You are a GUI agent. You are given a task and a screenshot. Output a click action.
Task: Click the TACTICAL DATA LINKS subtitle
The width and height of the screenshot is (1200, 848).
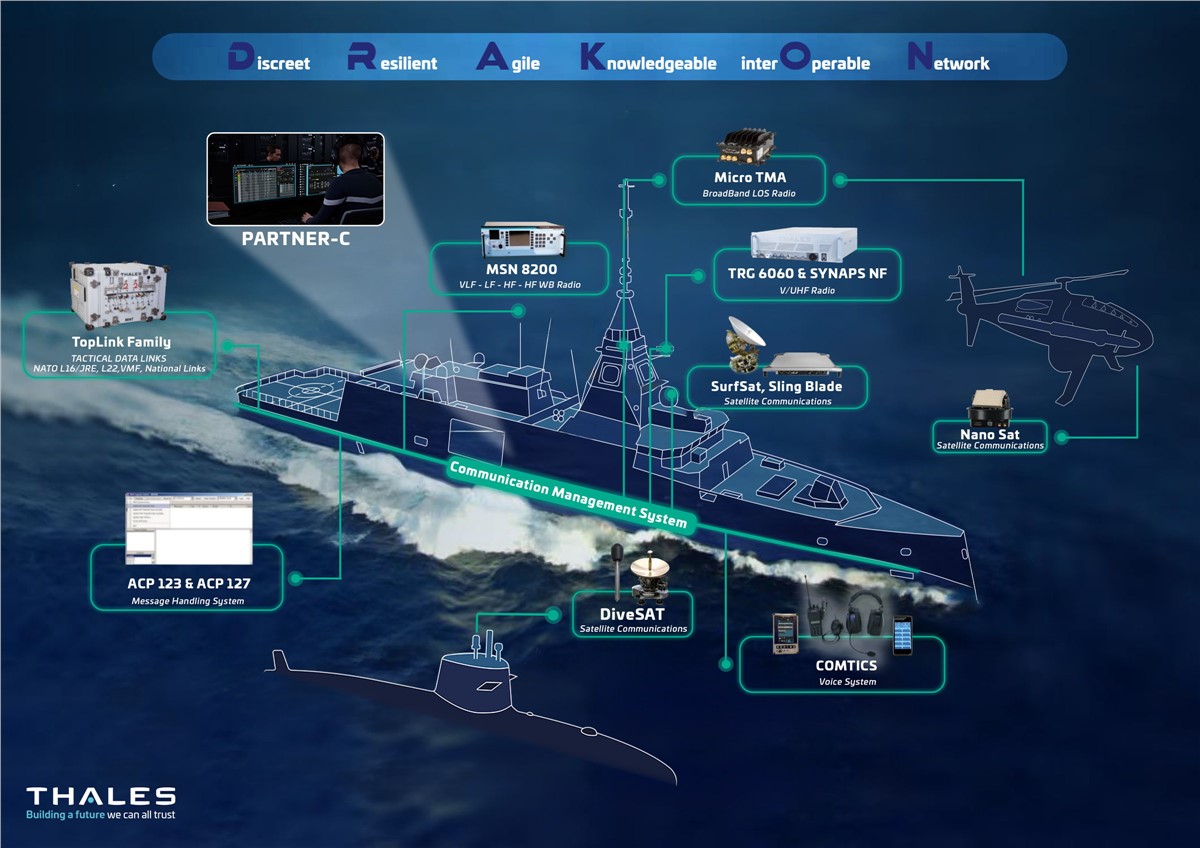pyautogui.click(x=121, y=357)
